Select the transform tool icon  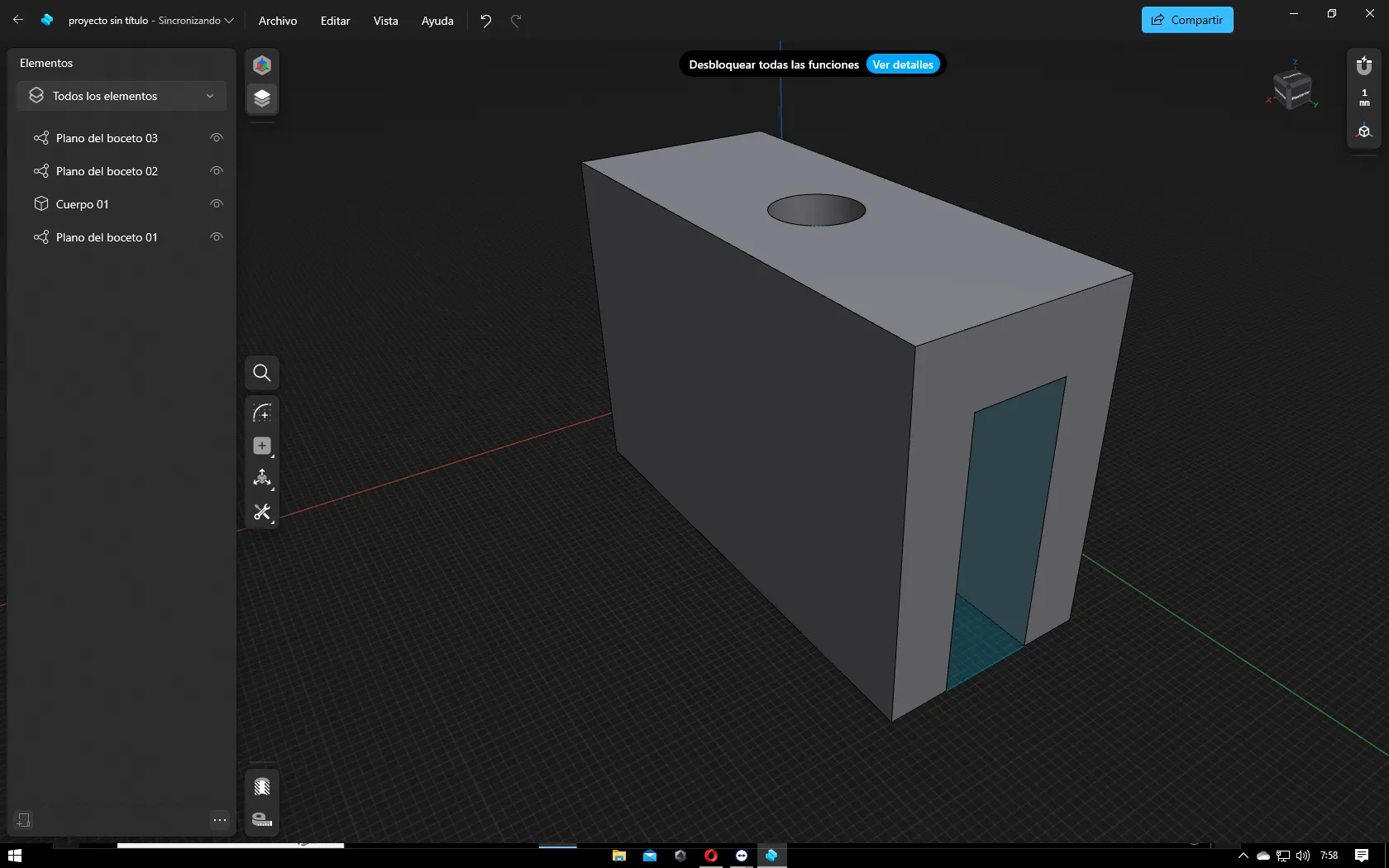coord(262,479)
